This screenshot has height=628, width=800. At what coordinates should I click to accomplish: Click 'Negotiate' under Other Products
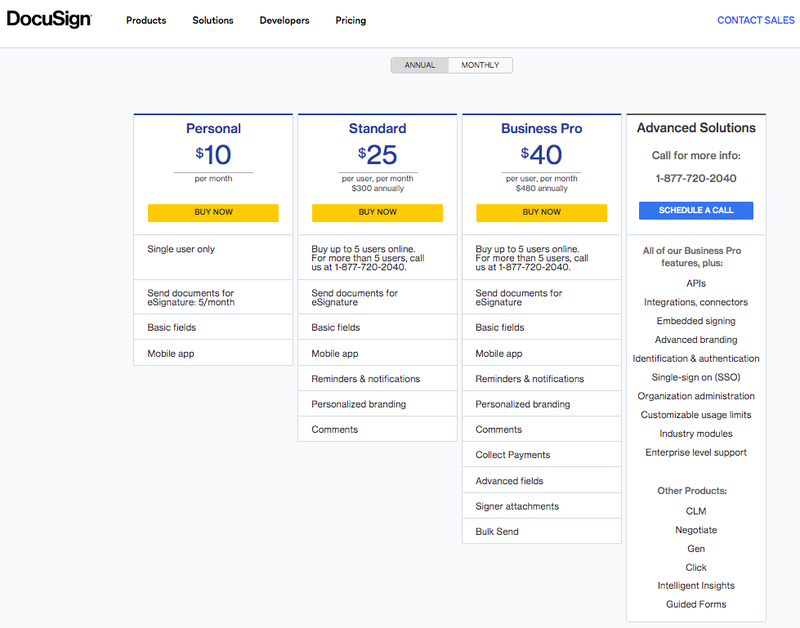696,530
